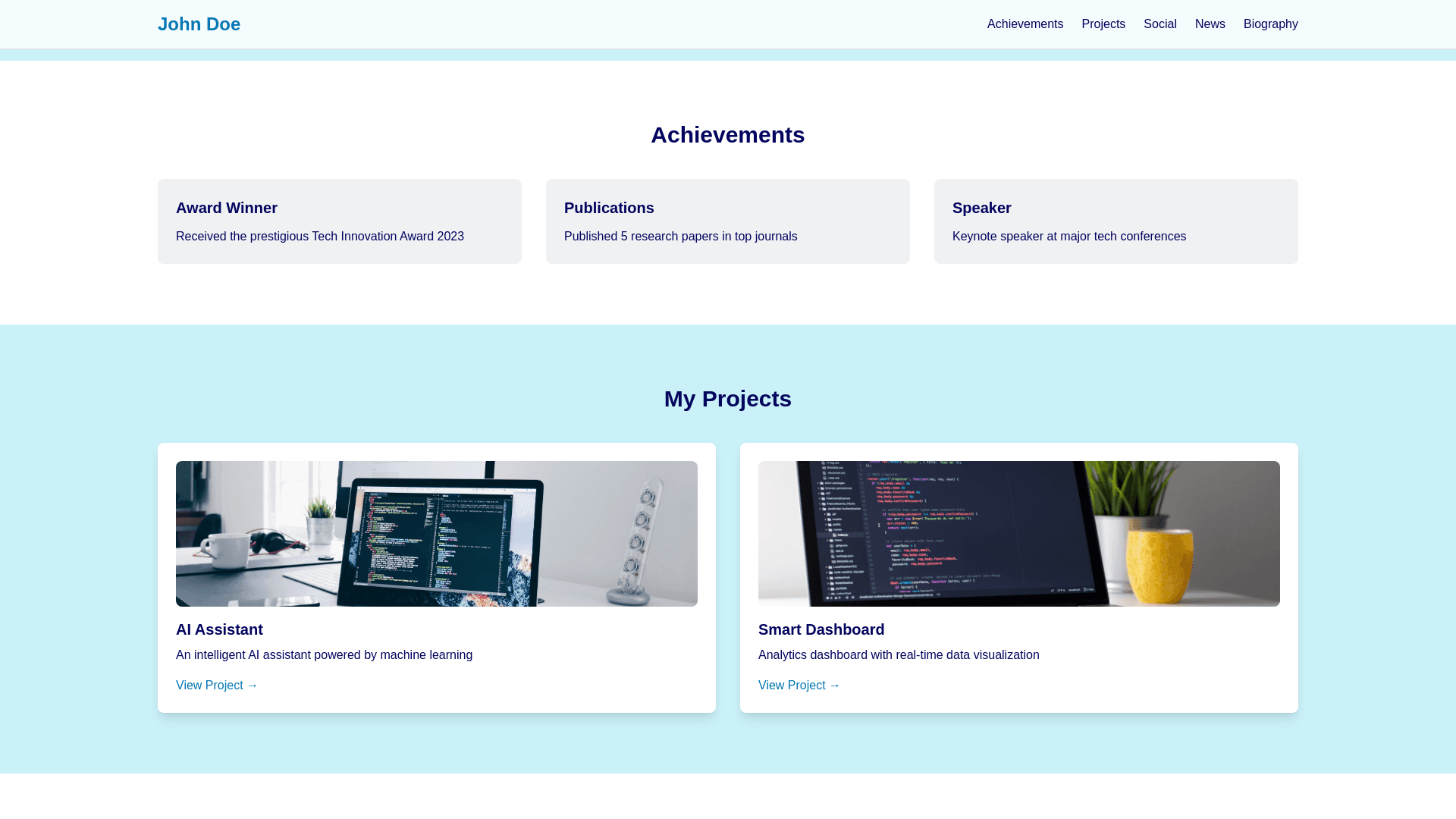Screen dimensions: 1456x819
Task: Navigate to the Biography section link
Action: tap(1270, 24)
